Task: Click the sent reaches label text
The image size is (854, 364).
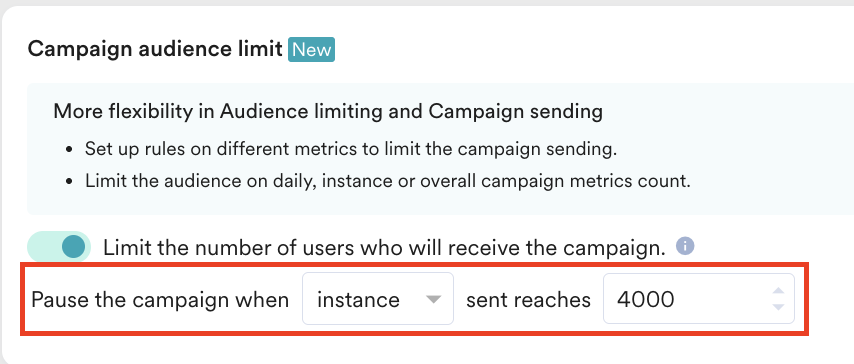Action: pyautogui.click(x=528, y=300)
